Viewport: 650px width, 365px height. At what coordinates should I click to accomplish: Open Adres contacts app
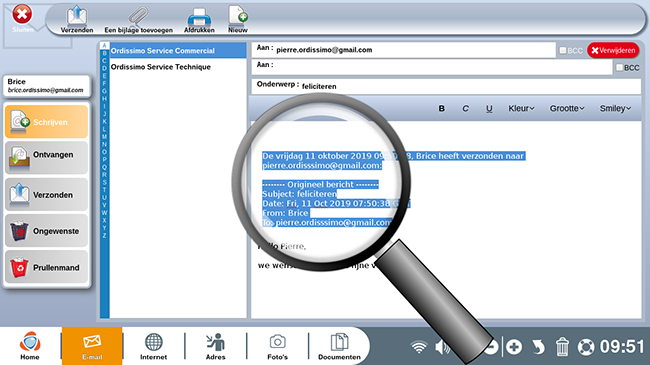pyautogui.click(x=216, y=346)
